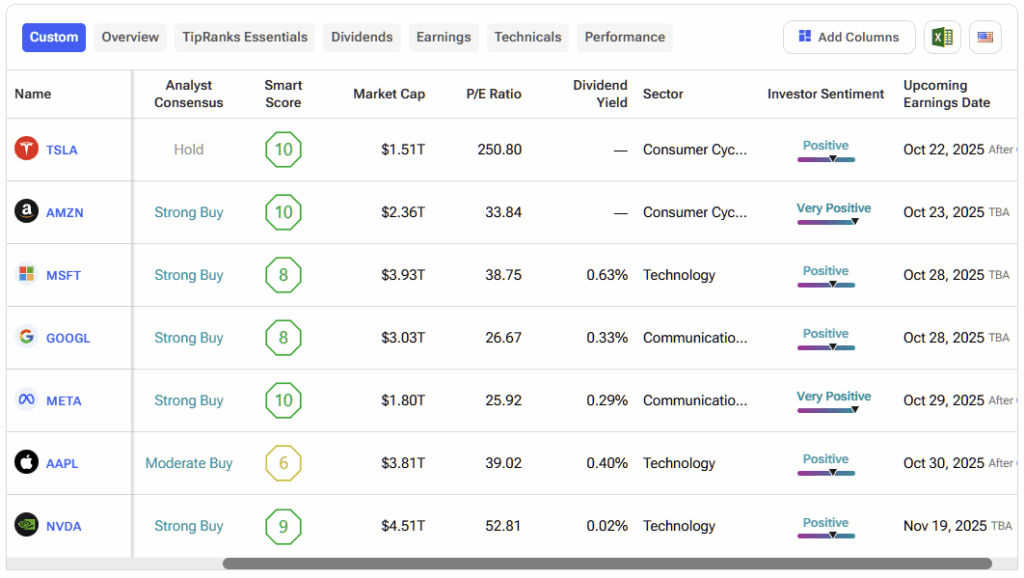Sort by Market Cap column header
This screenshot has height=578, width=1024.
[x=389, y=94]
